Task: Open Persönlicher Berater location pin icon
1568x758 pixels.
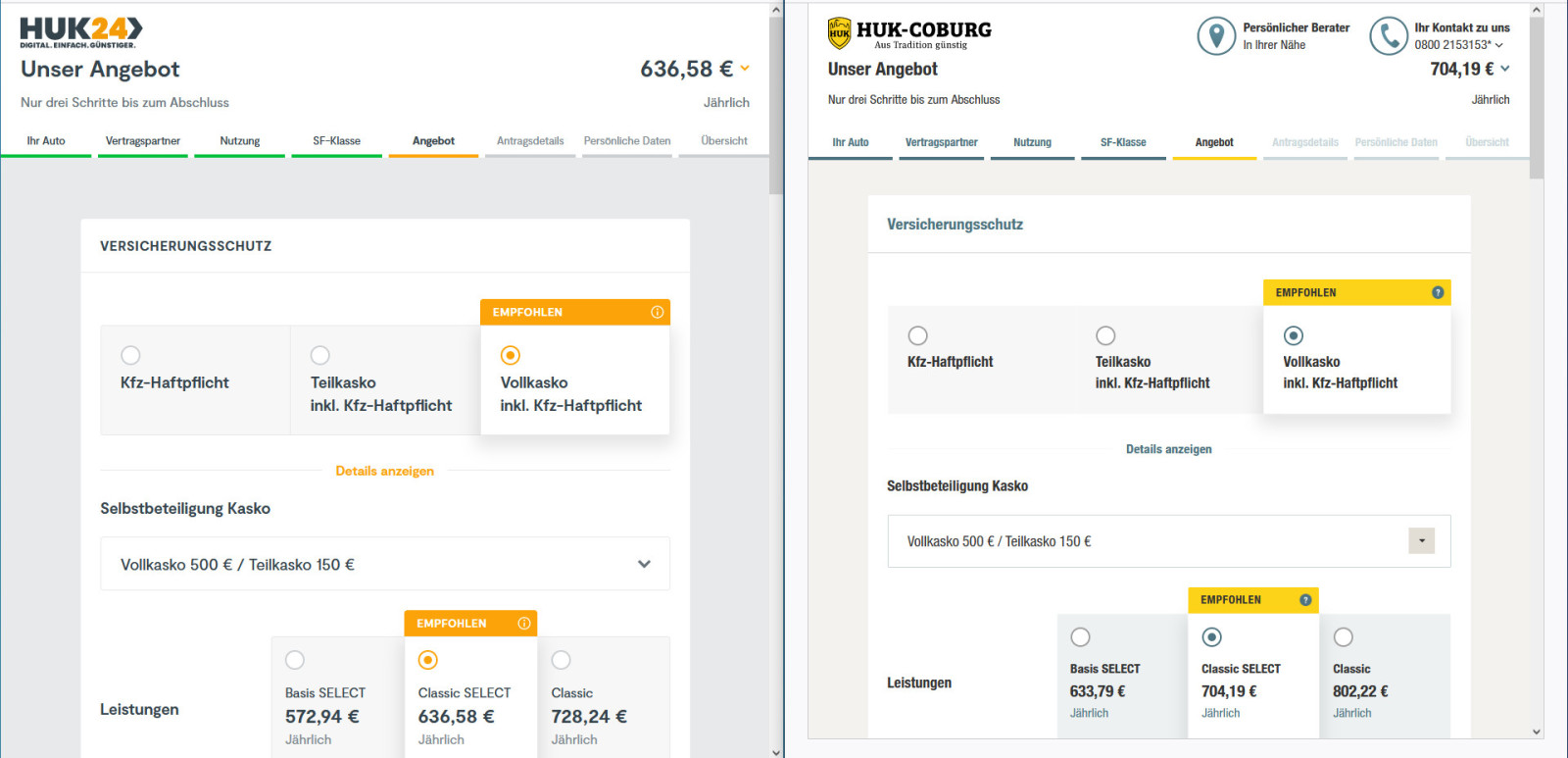Action: click(x=1216, y=36)
